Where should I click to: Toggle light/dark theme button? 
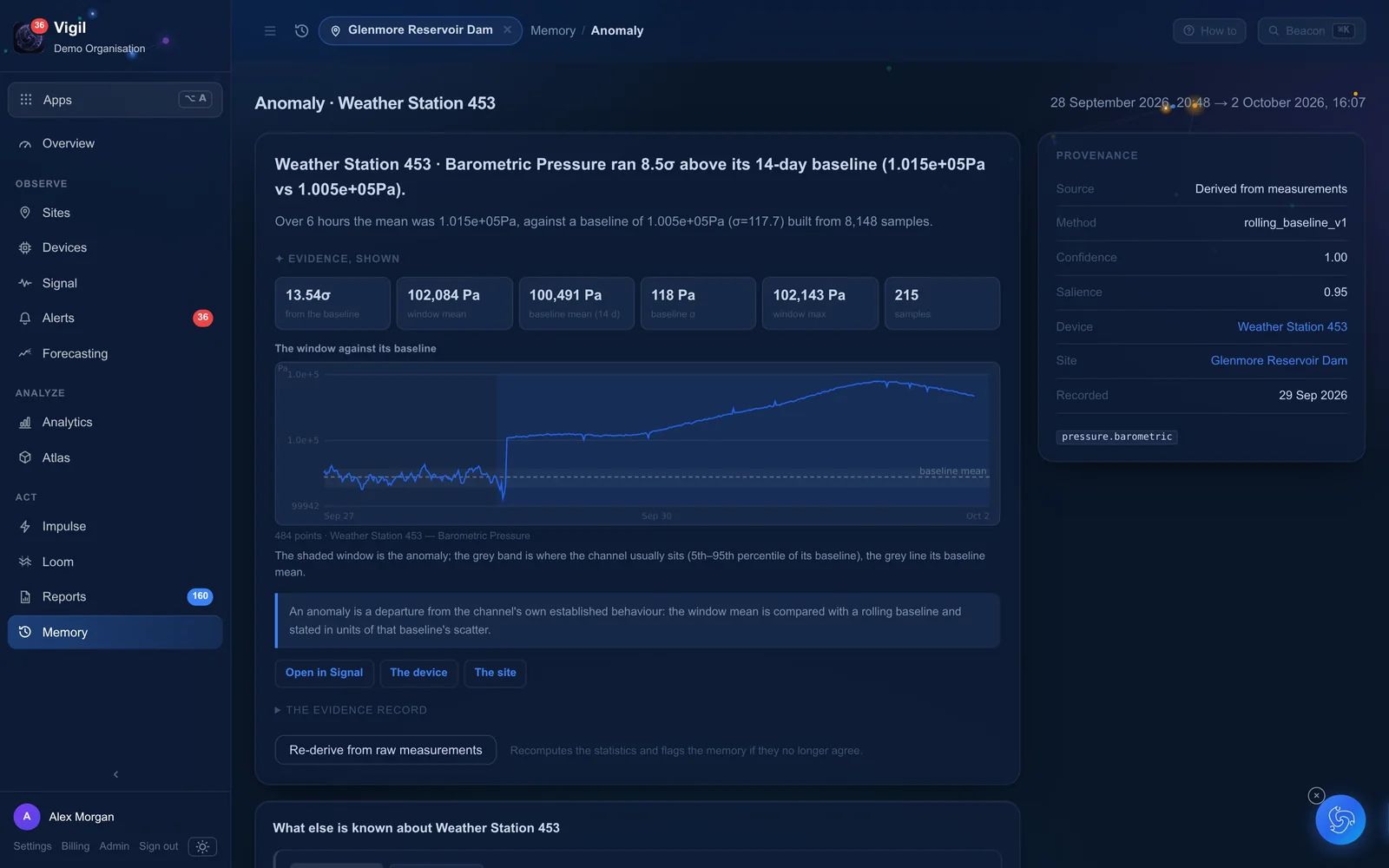point(202,846)
